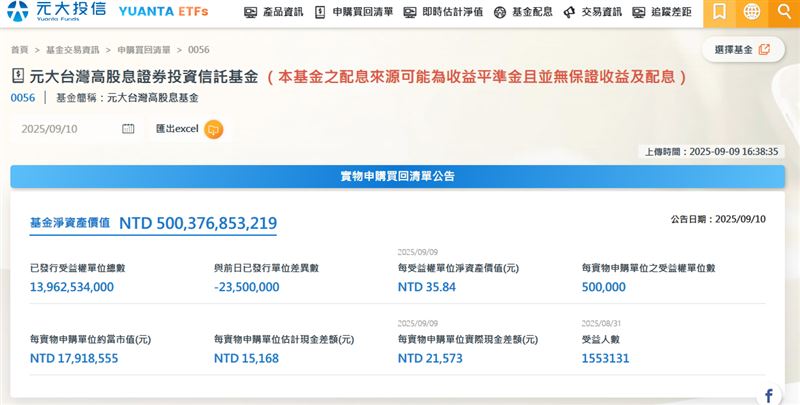The image size is (800, 405).
Task: Open the bookmark icon in header
Action: (x=719, y=12)
